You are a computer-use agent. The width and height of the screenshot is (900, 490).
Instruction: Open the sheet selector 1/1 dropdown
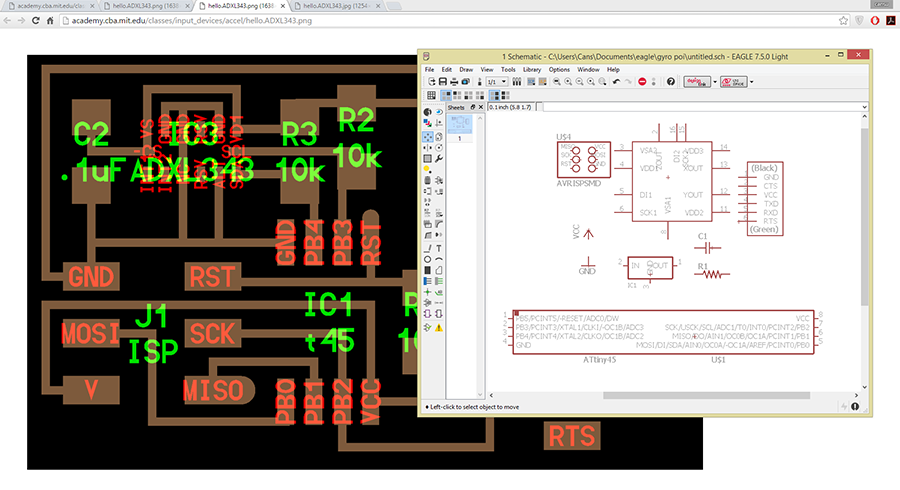click(497, 81)
